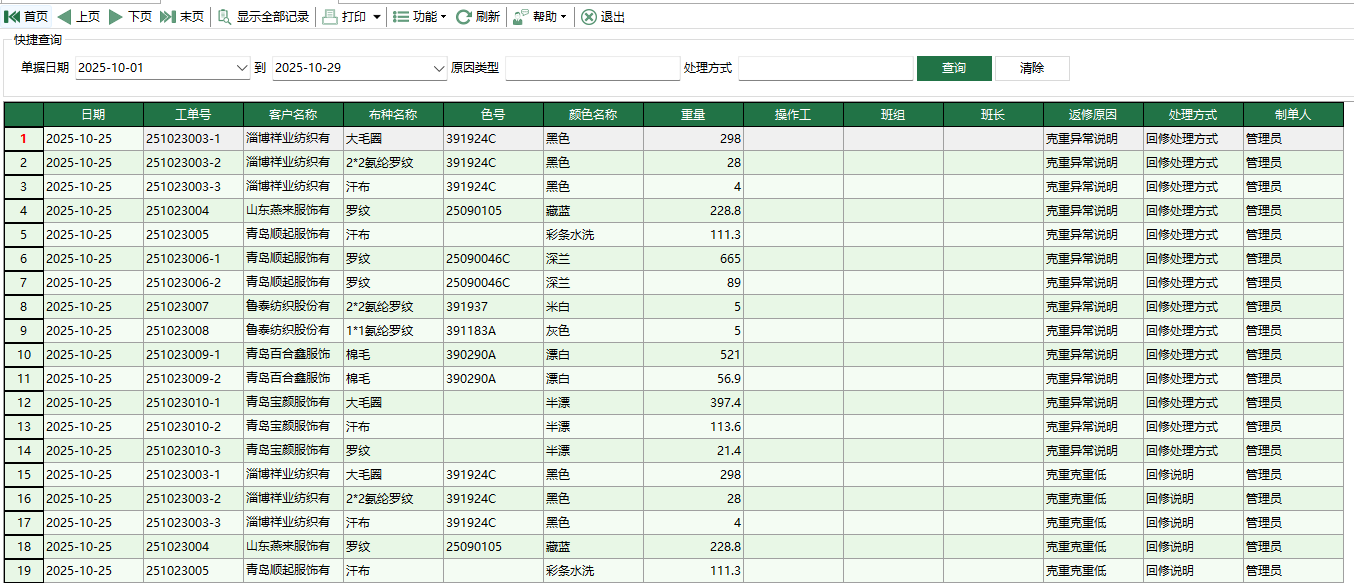Screen dimensions: 1354x583
Task: Click inside the 原因类型 input field
Action: [595, 68]
